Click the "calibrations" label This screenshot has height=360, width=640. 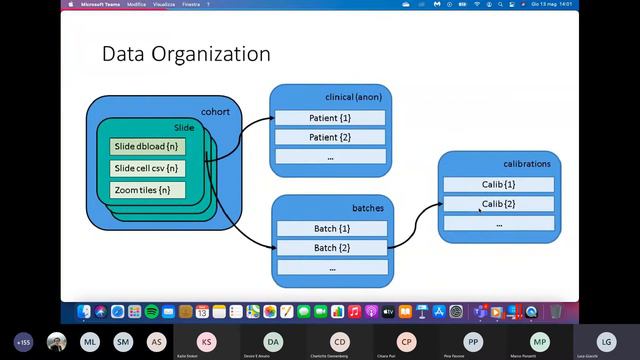(x=527, y=164)
